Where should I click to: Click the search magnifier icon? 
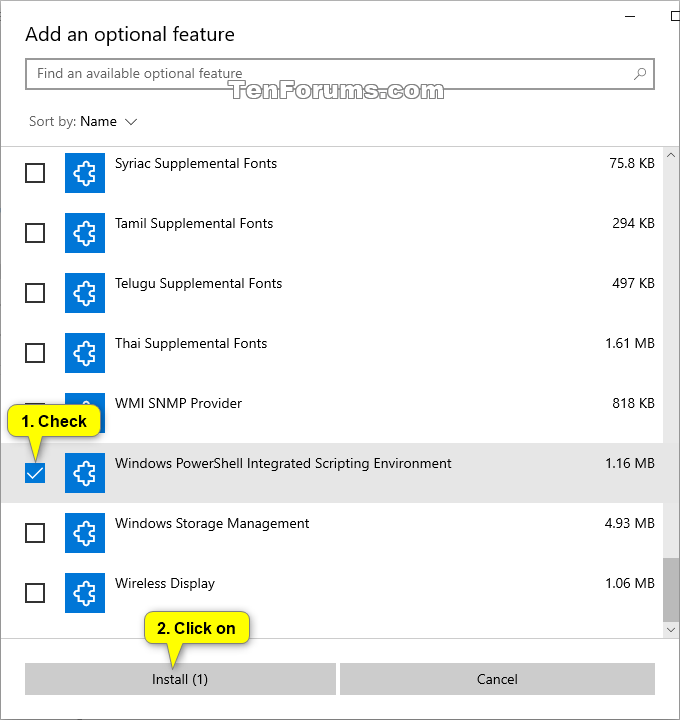(x=640, y=74)
